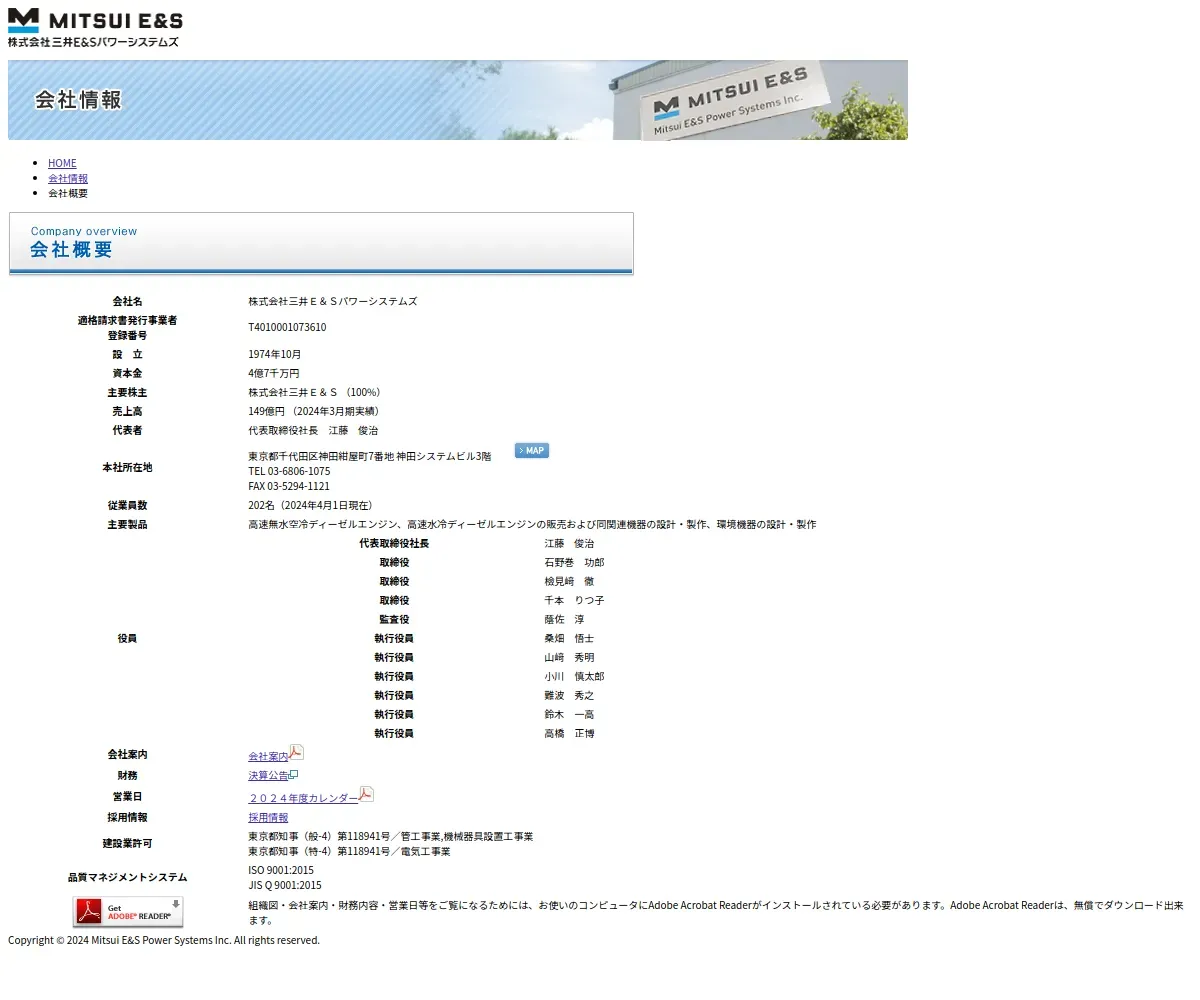
Task: Select employee count 202名
Action: click(261, 505)
